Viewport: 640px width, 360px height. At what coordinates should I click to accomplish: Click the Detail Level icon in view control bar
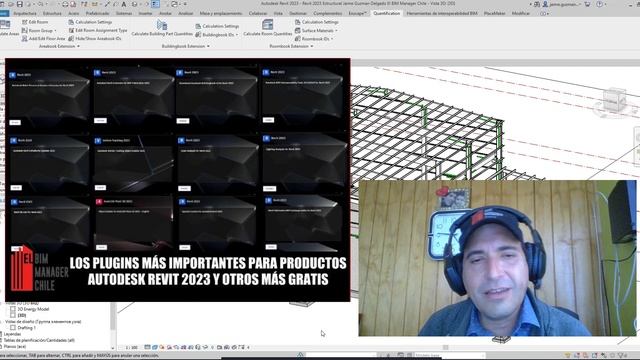click(x=147, y=347)
